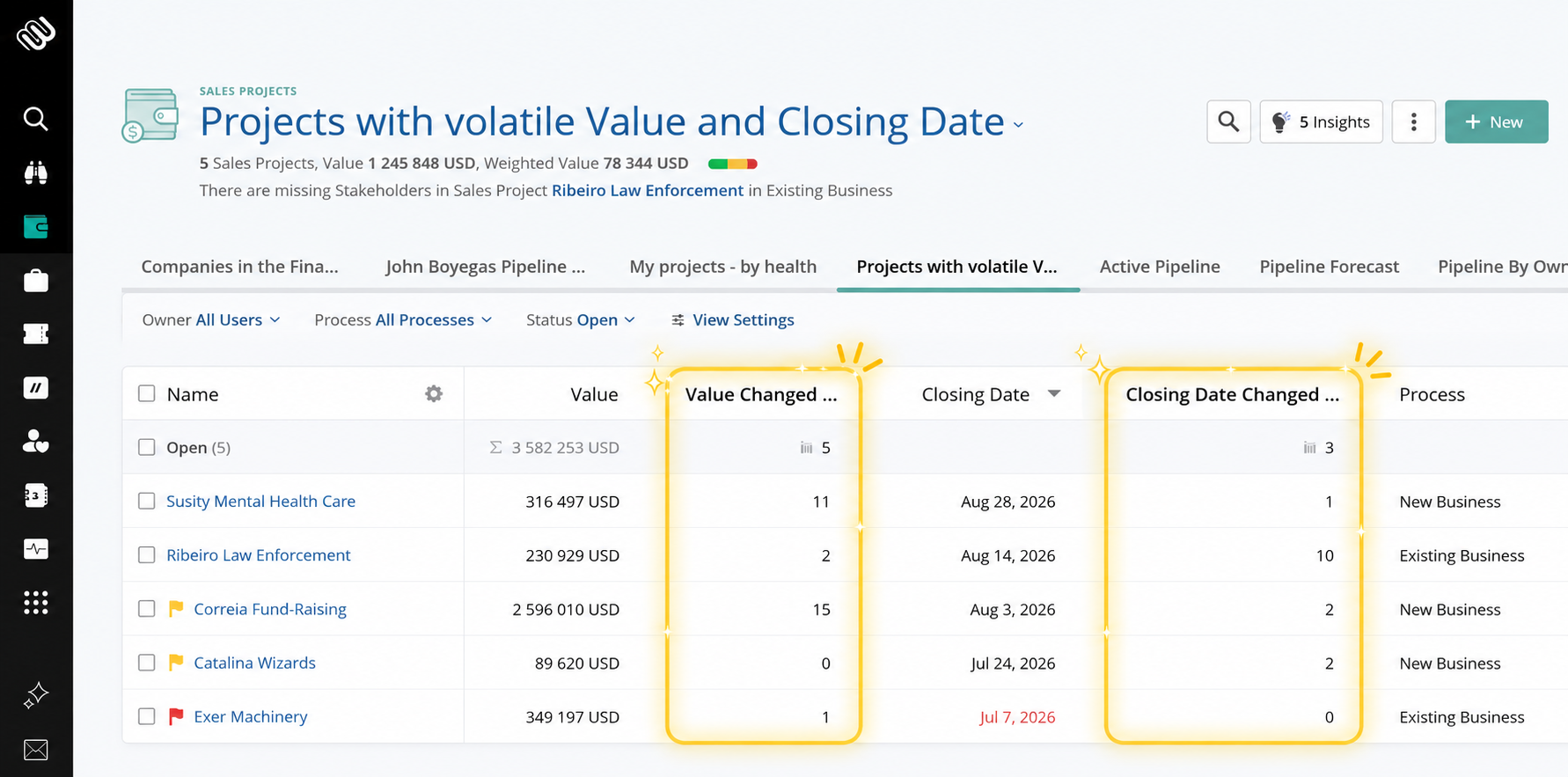The image size is (1568, 777).
Task: Switch to Active Pipeline tab
Action: (1160, 267)
